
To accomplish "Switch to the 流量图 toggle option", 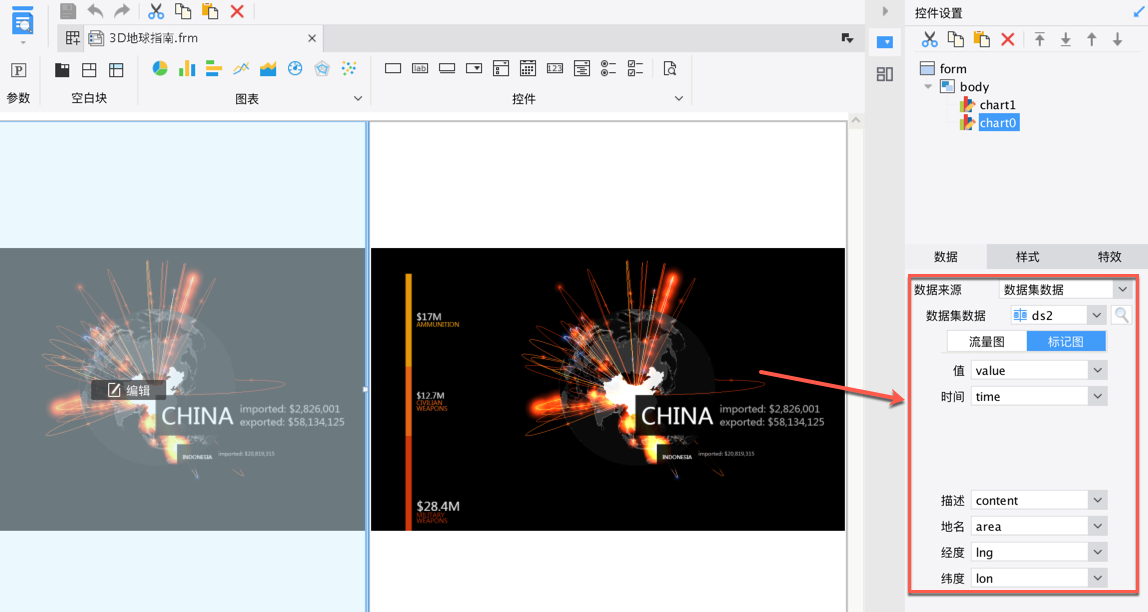I will (x=987, y=341).
